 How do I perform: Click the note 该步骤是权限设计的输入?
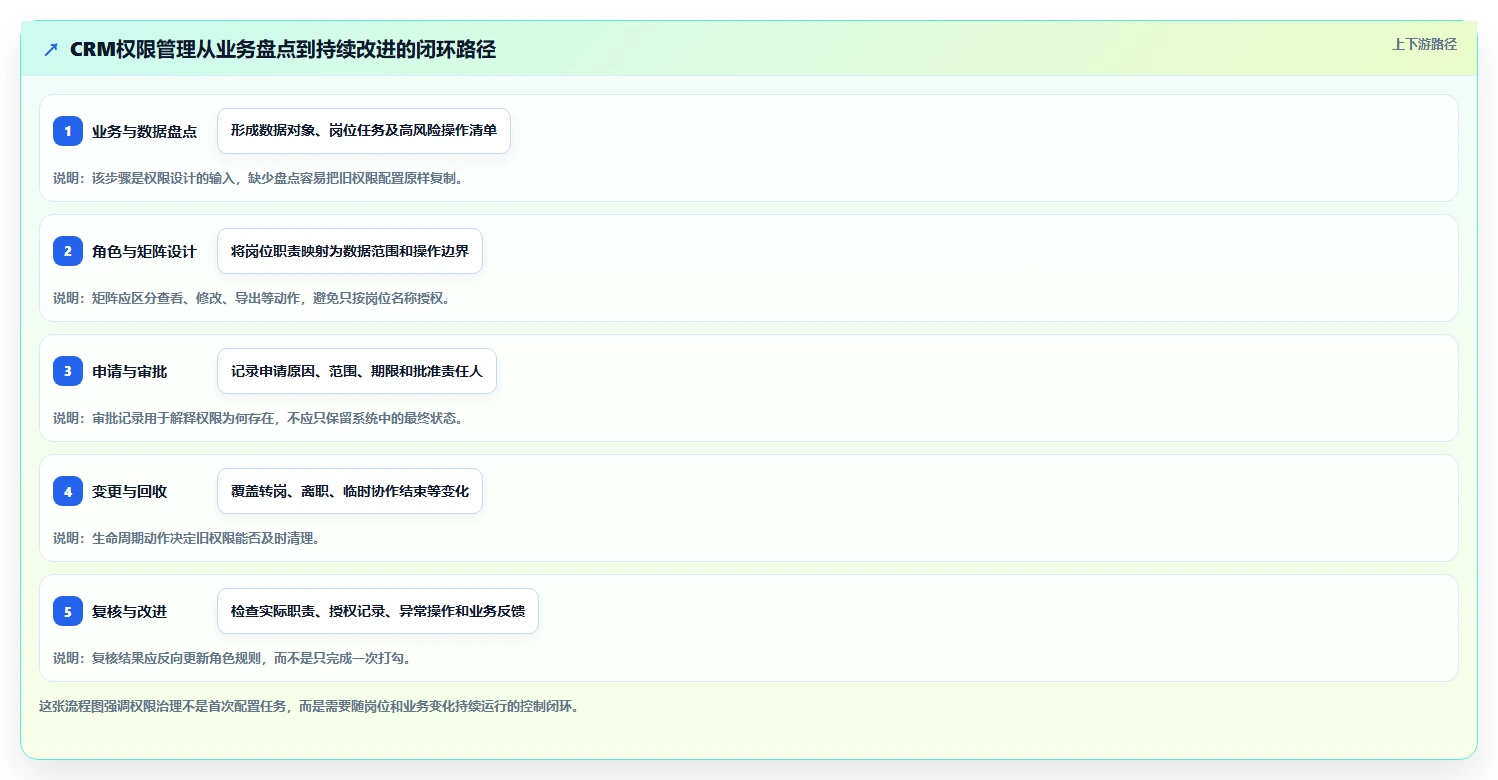pyautogui.click(x=259, y=178)
